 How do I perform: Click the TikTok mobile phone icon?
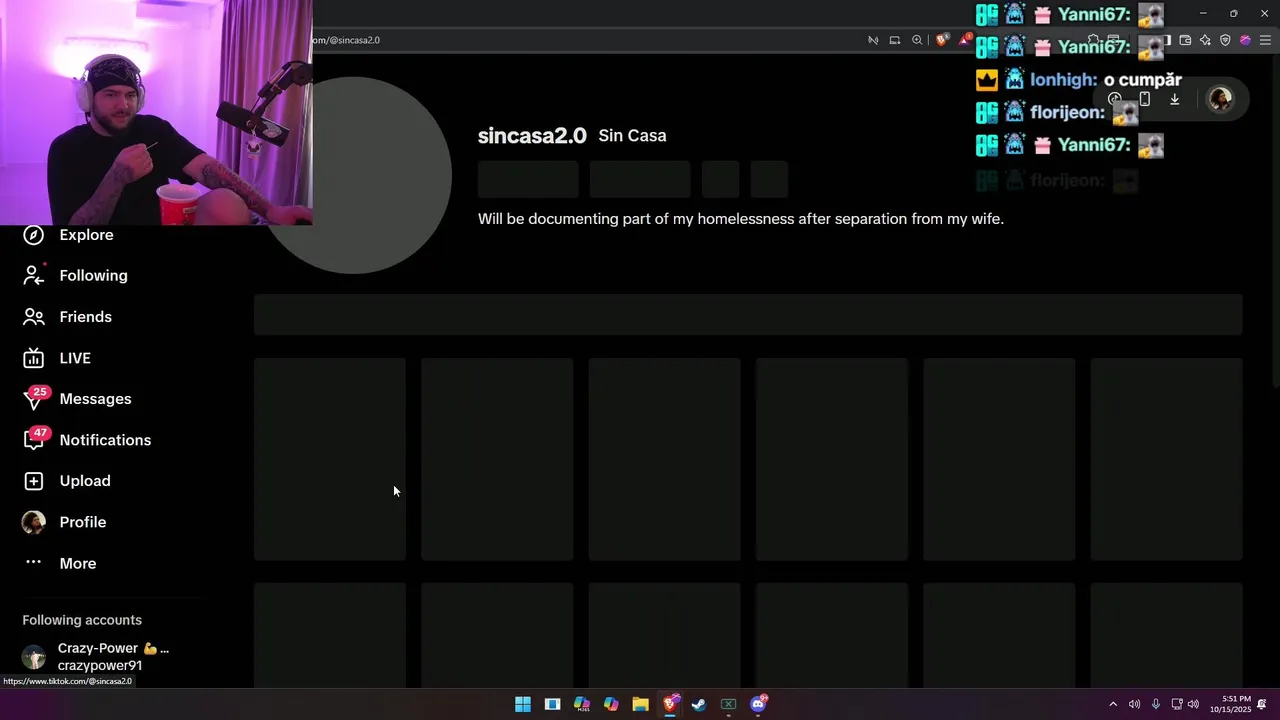pyautogui.click(x=1145, y=99)
